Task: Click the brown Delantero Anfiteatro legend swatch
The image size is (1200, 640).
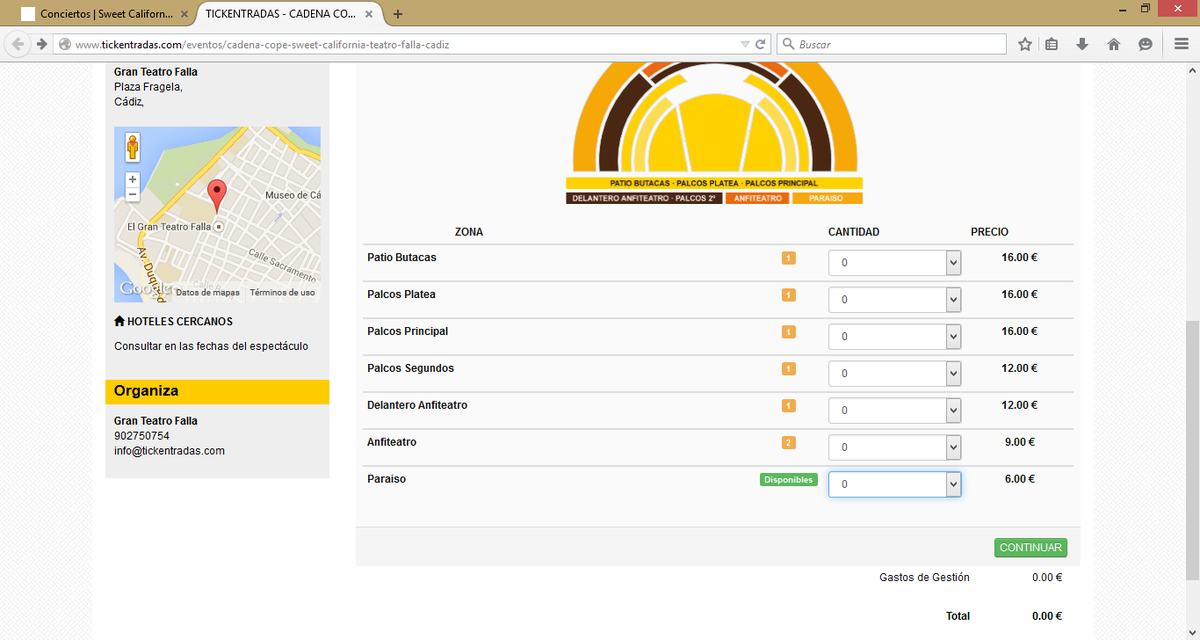Action: (644, 199)
